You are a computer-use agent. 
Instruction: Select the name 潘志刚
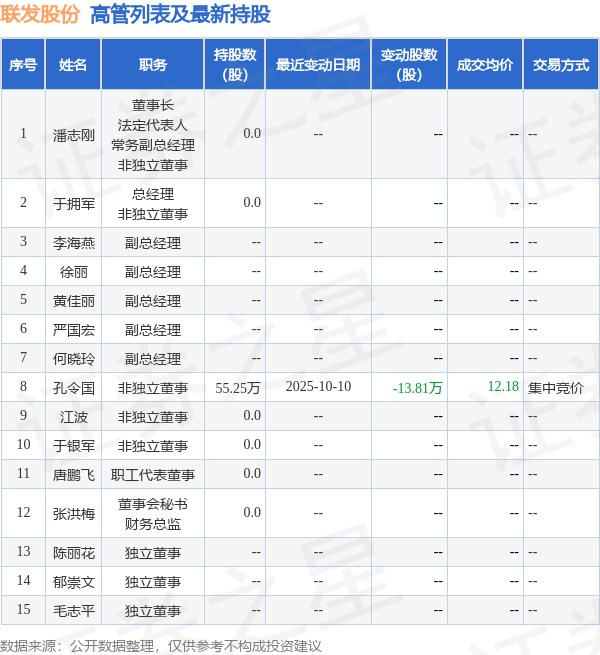(x=74, y=135)
